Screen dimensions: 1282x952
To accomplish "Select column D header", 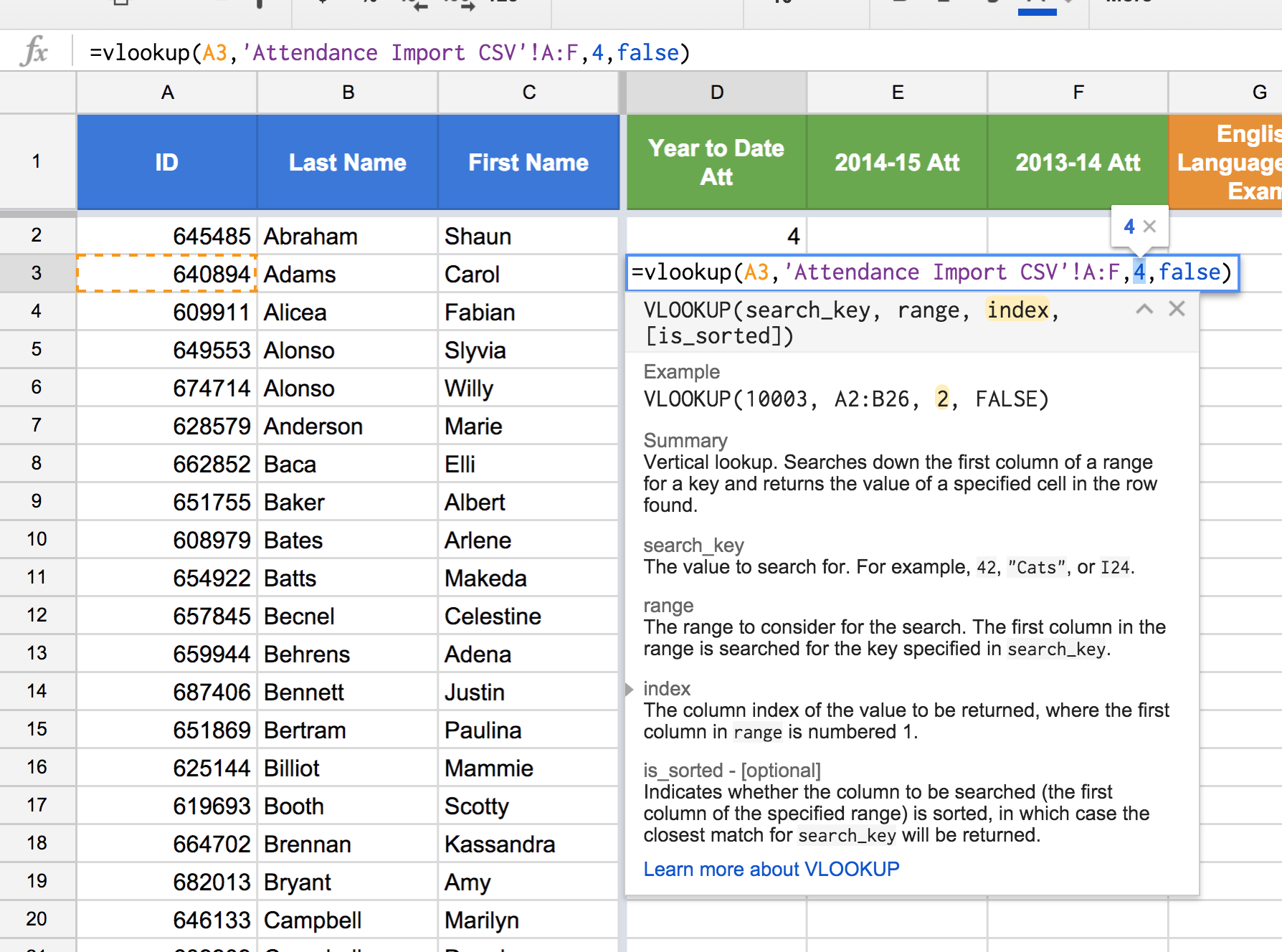I will 716,92.
